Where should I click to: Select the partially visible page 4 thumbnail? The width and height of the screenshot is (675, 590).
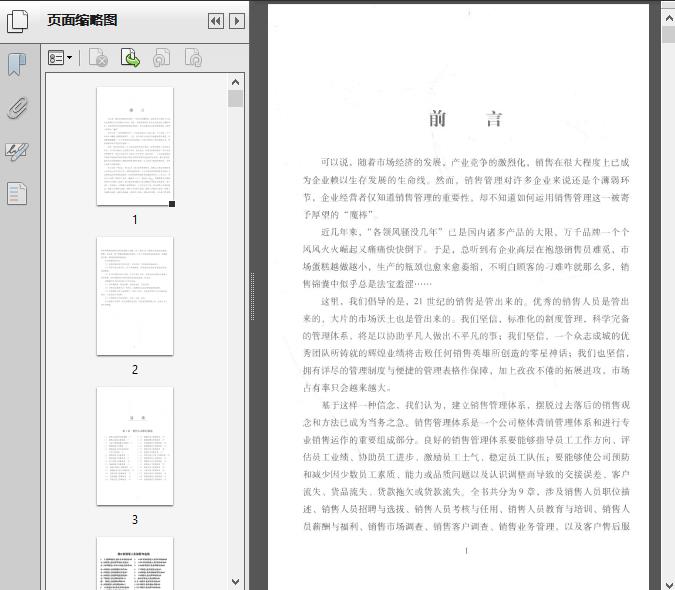[x=135, y=563]
